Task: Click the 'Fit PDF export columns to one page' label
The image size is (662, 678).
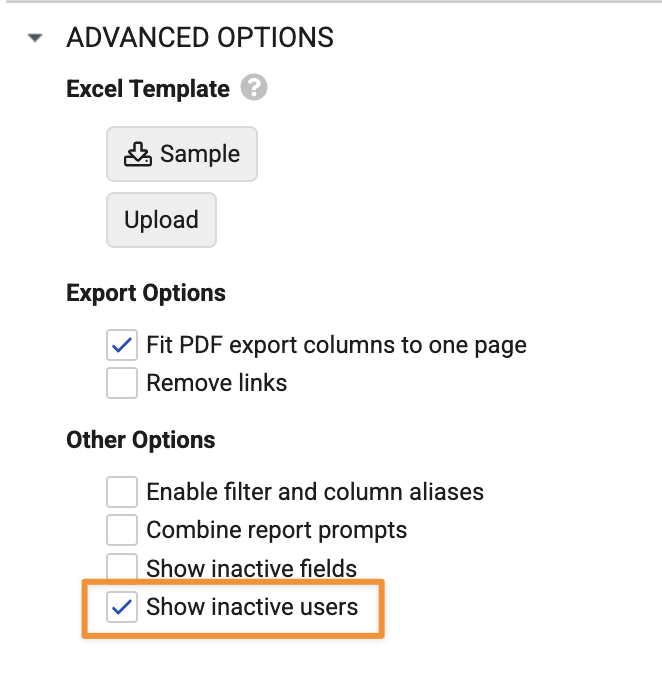Action: [x=336, y=346]
